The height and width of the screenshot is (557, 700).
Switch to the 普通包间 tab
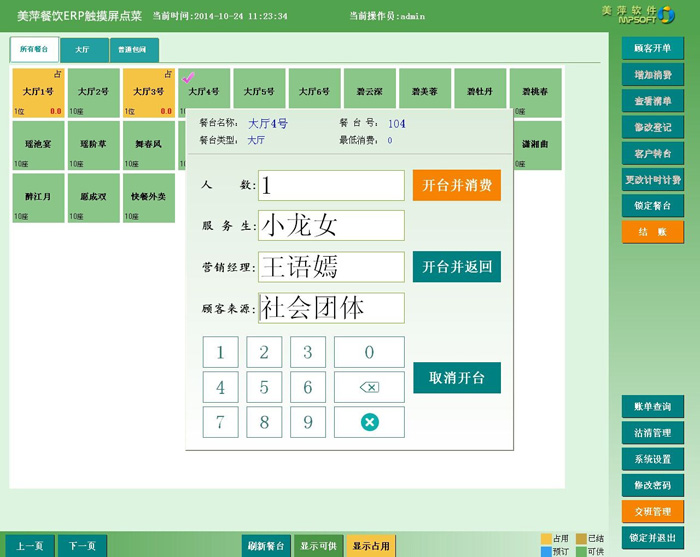click(133, 49)
